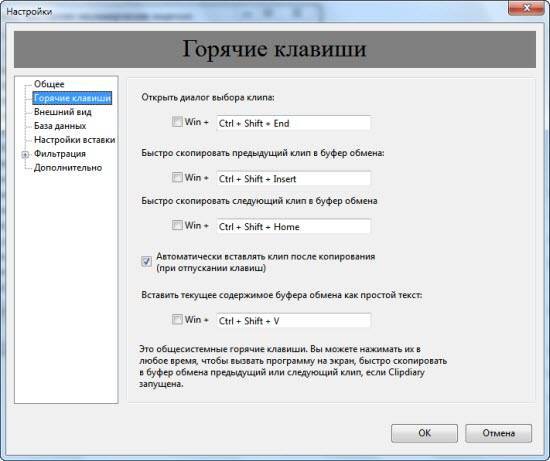Open Настройки вставки section
Image resolution: width=550 pixels, height=461 pixels.
pyautogui.click(x=74, y=140)
